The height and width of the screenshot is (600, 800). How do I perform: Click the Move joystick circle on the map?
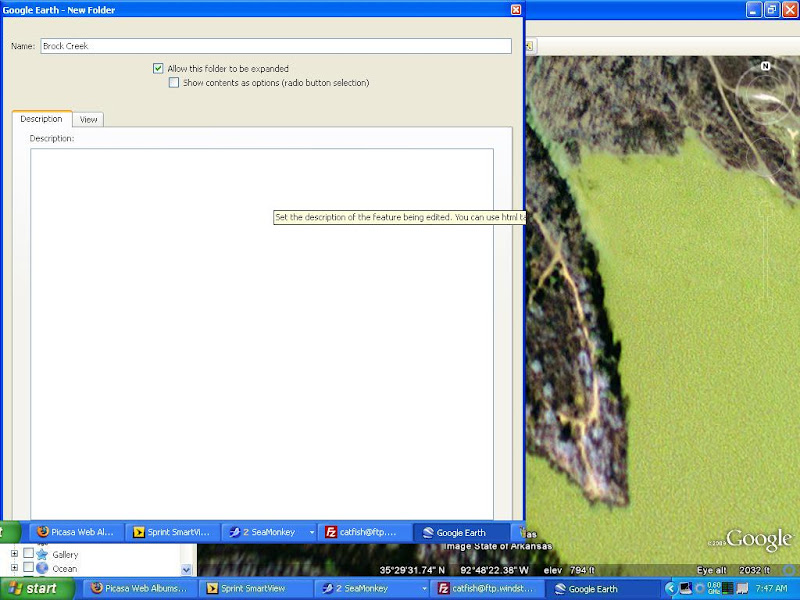[765, 157]
